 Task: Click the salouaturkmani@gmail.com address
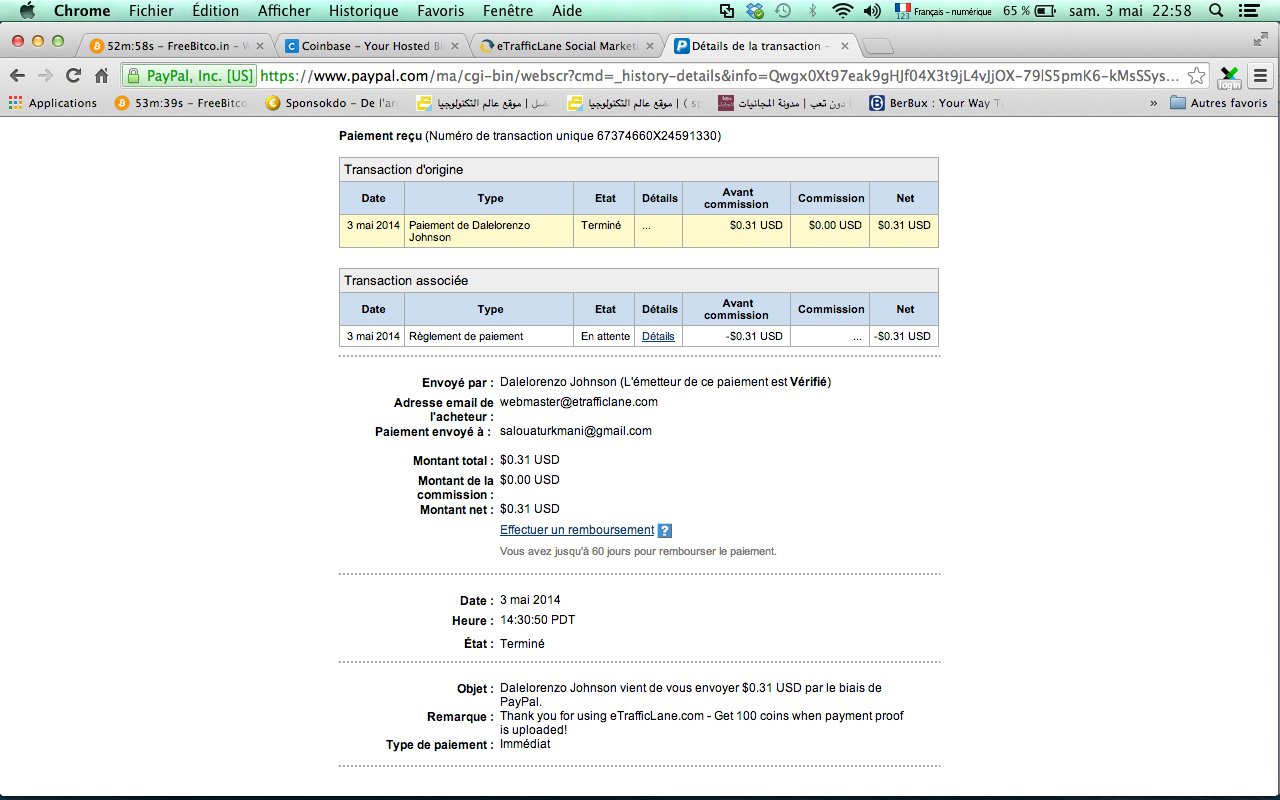(576, 431)
